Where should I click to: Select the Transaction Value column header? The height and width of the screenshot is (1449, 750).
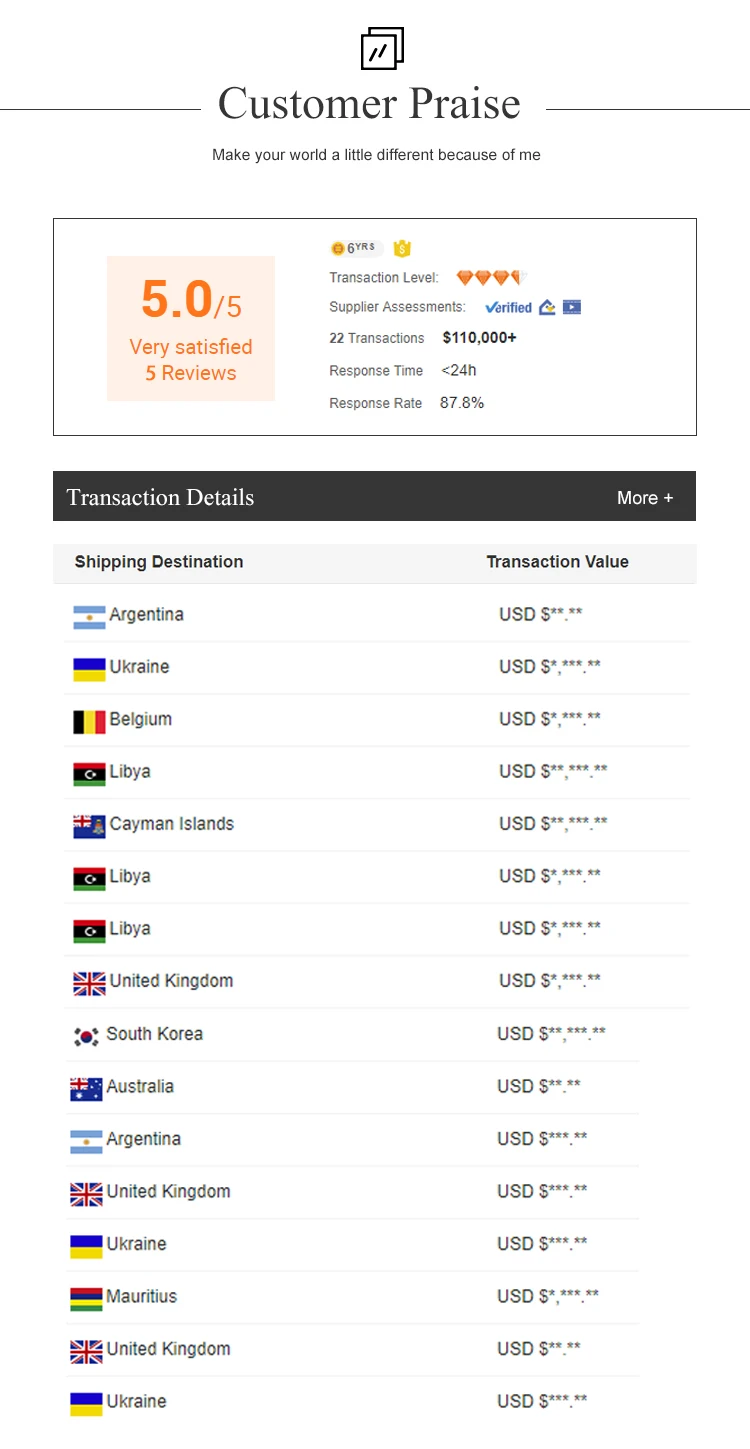click(x=557, y=562)
